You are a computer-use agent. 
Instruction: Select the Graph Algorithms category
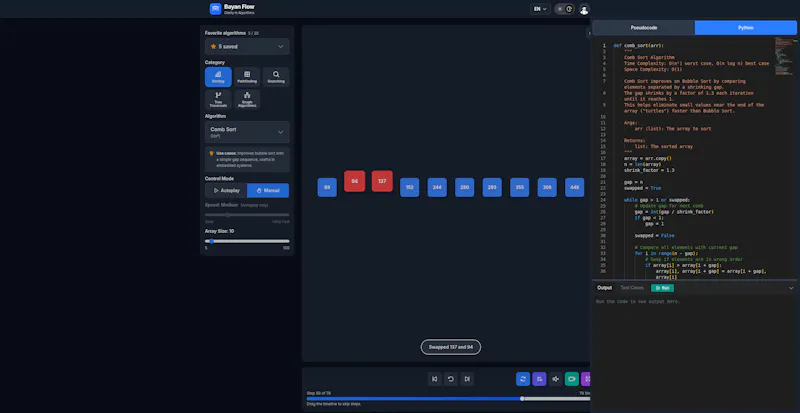tap(247, 99)
